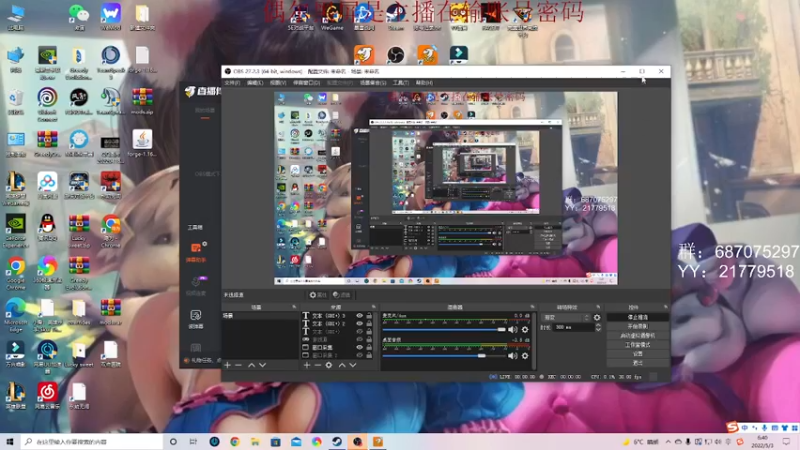
Task: Open 桌面音频 audio settings gear
Action: [x=525, y=356]
